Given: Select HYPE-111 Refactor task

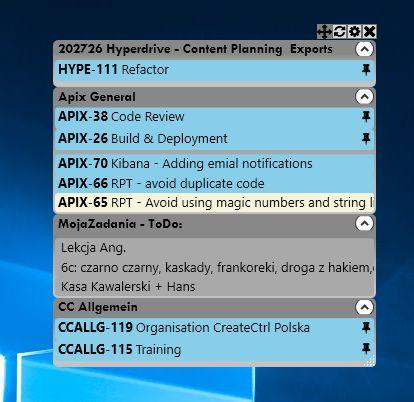Looking at the screenshot, I should click(214, 70).
